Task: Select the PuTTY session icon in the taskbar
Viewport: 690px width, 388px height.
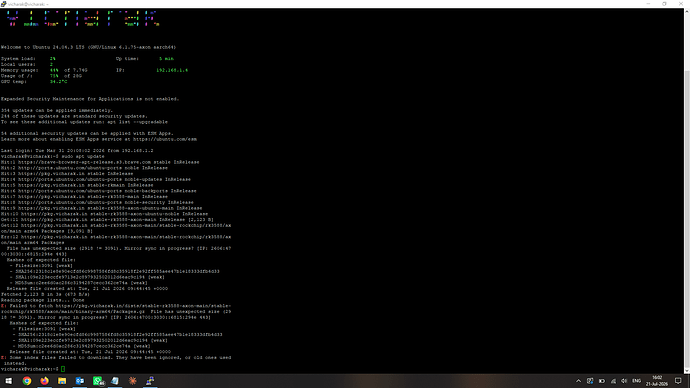Action: (150, 381)
